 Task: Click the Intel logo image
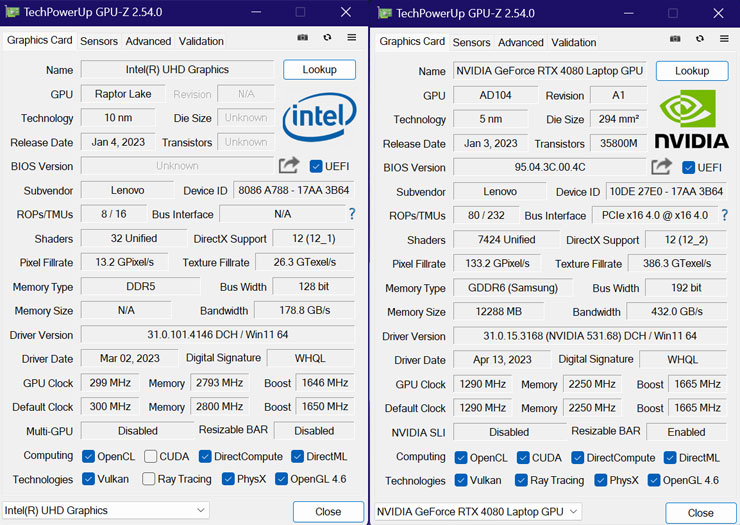[x=319, y=119]
